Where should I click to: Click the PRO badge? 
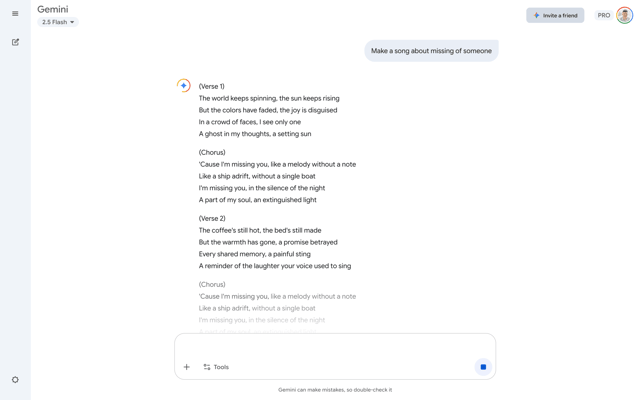tap(604, 16)
